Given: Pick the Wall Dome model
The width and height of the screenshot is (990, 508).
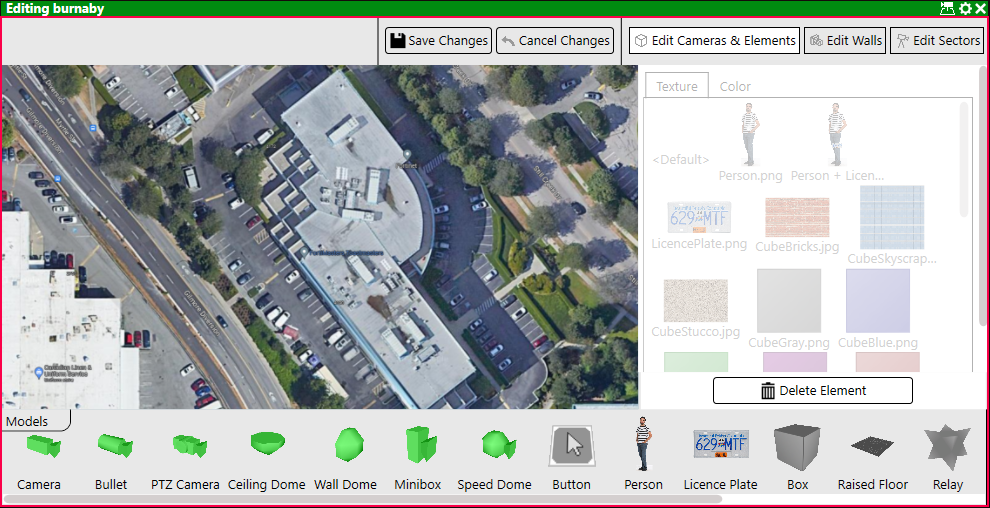Looking at the screenshot, I should [347, 444].
